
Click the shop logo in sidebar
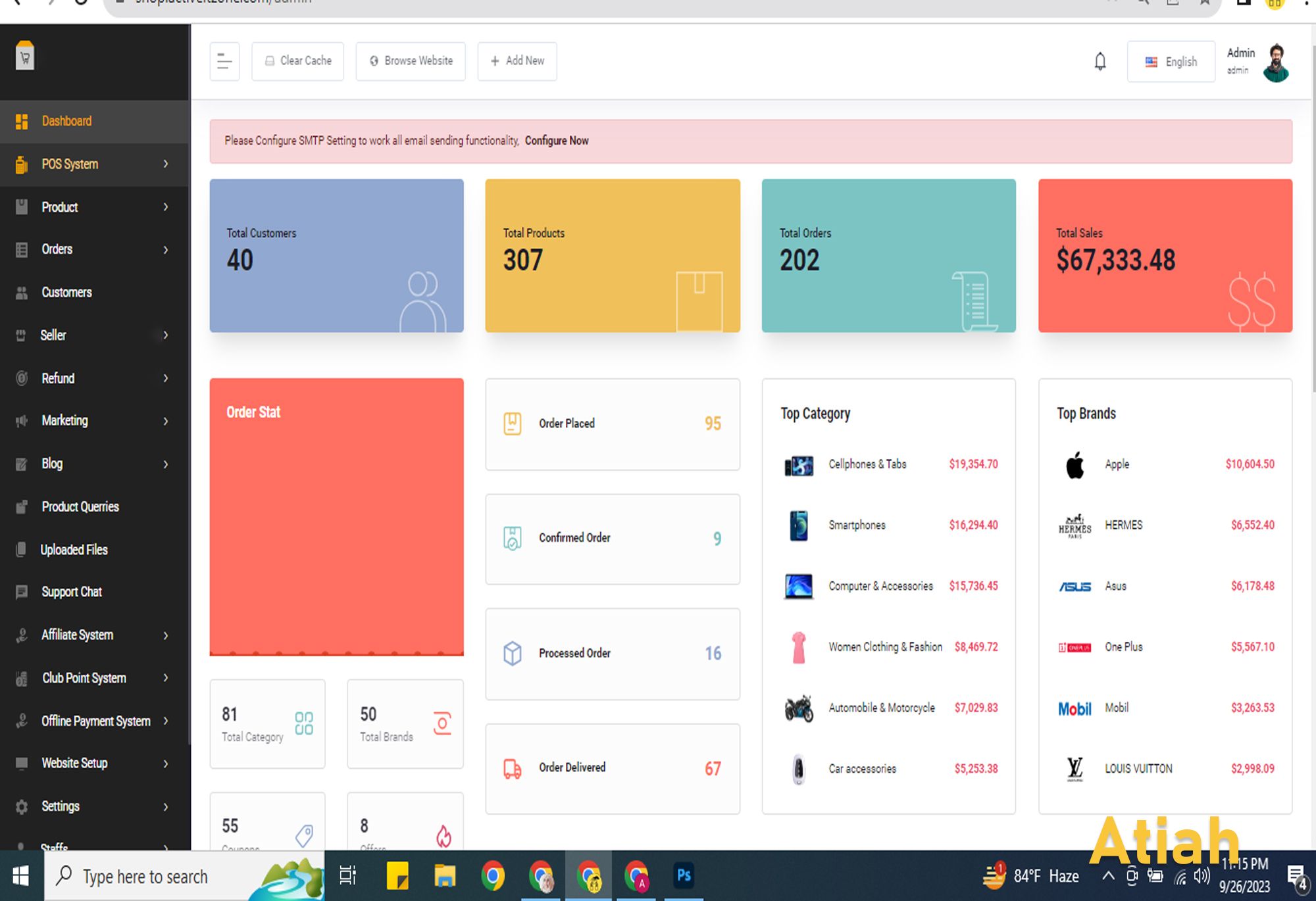[25, 56]
